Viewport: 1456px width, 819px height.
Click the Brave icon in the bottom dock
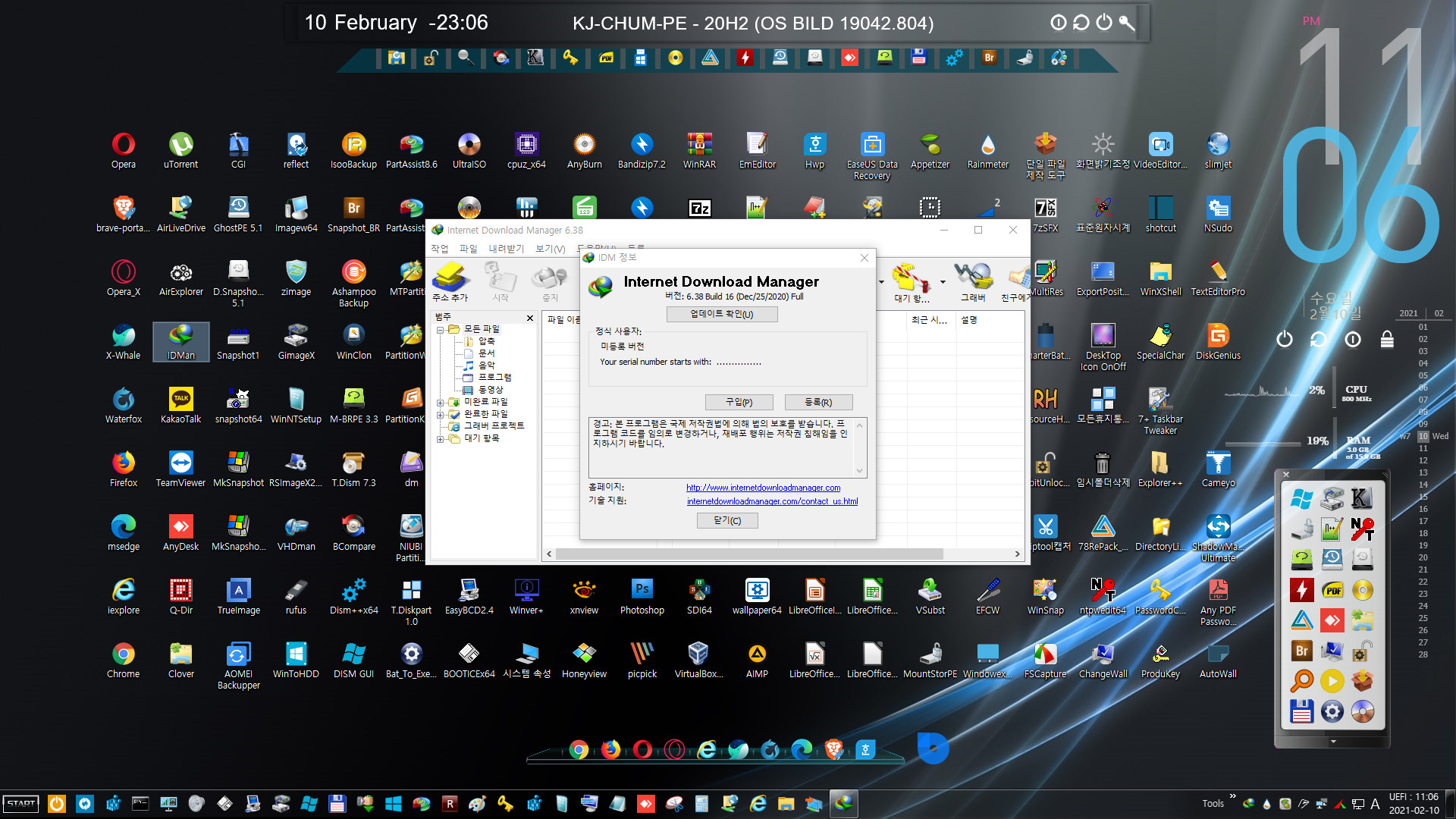(833, 750)
